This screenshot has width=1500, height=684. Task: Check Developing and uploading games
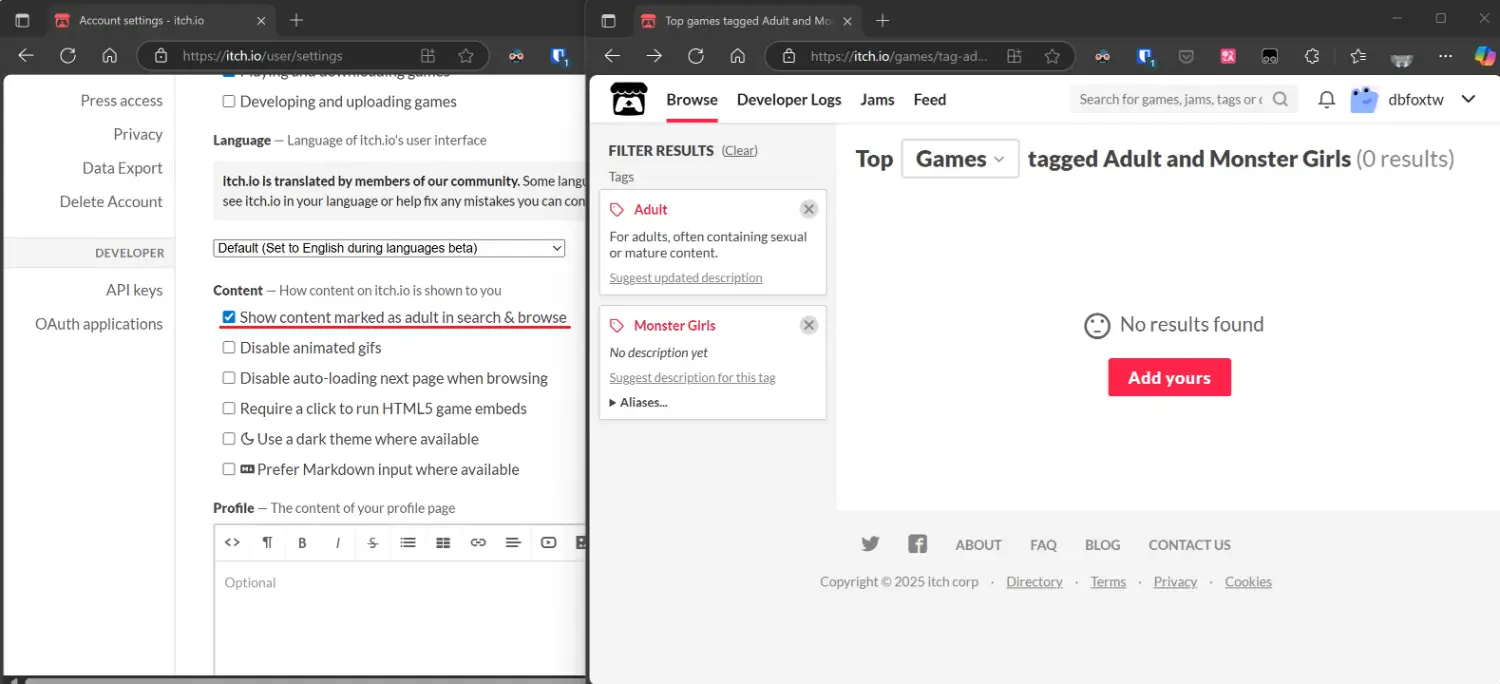click(x=229, y=101)
